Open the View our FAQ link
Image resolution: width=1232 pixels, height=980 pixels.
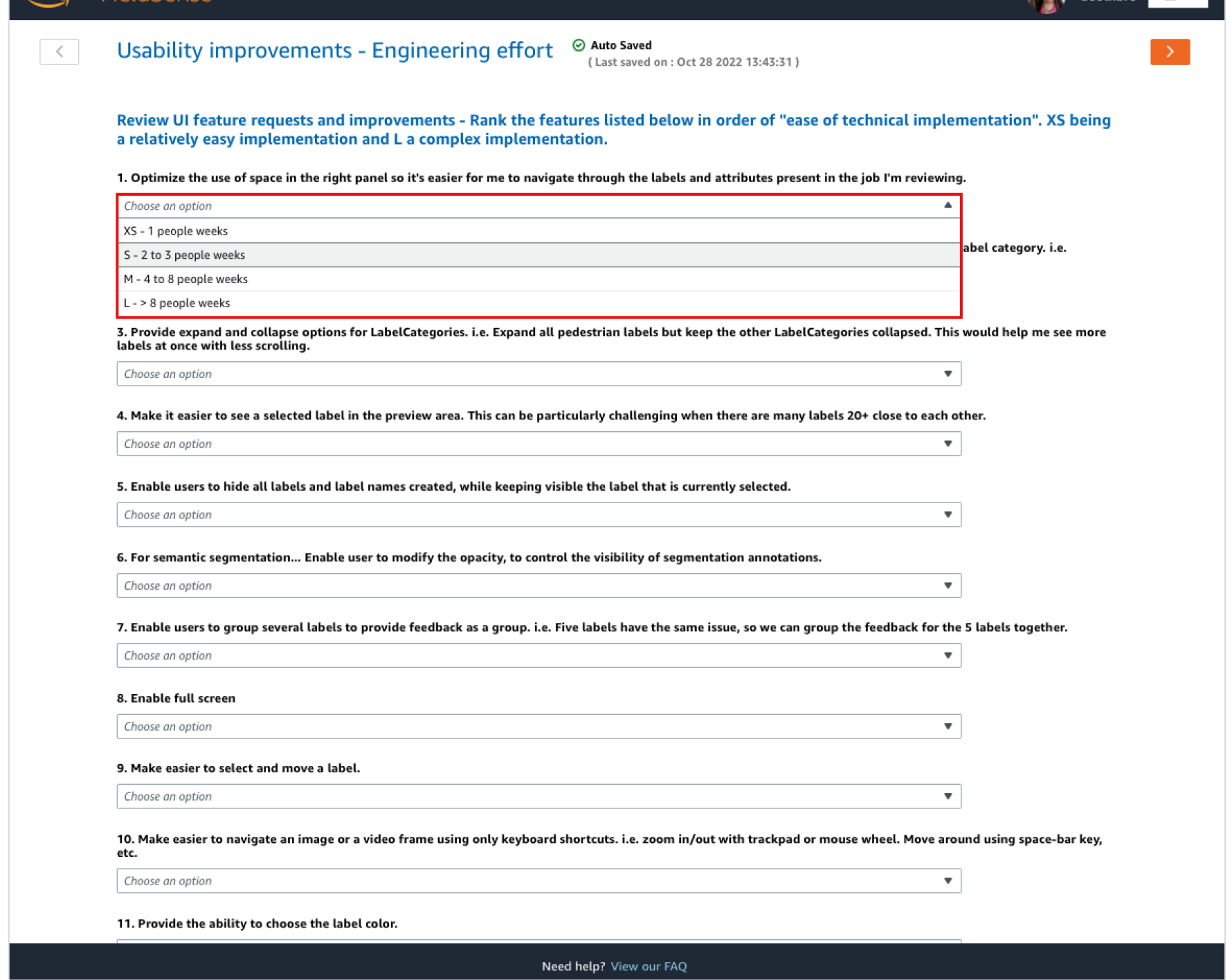pos(649,966)
